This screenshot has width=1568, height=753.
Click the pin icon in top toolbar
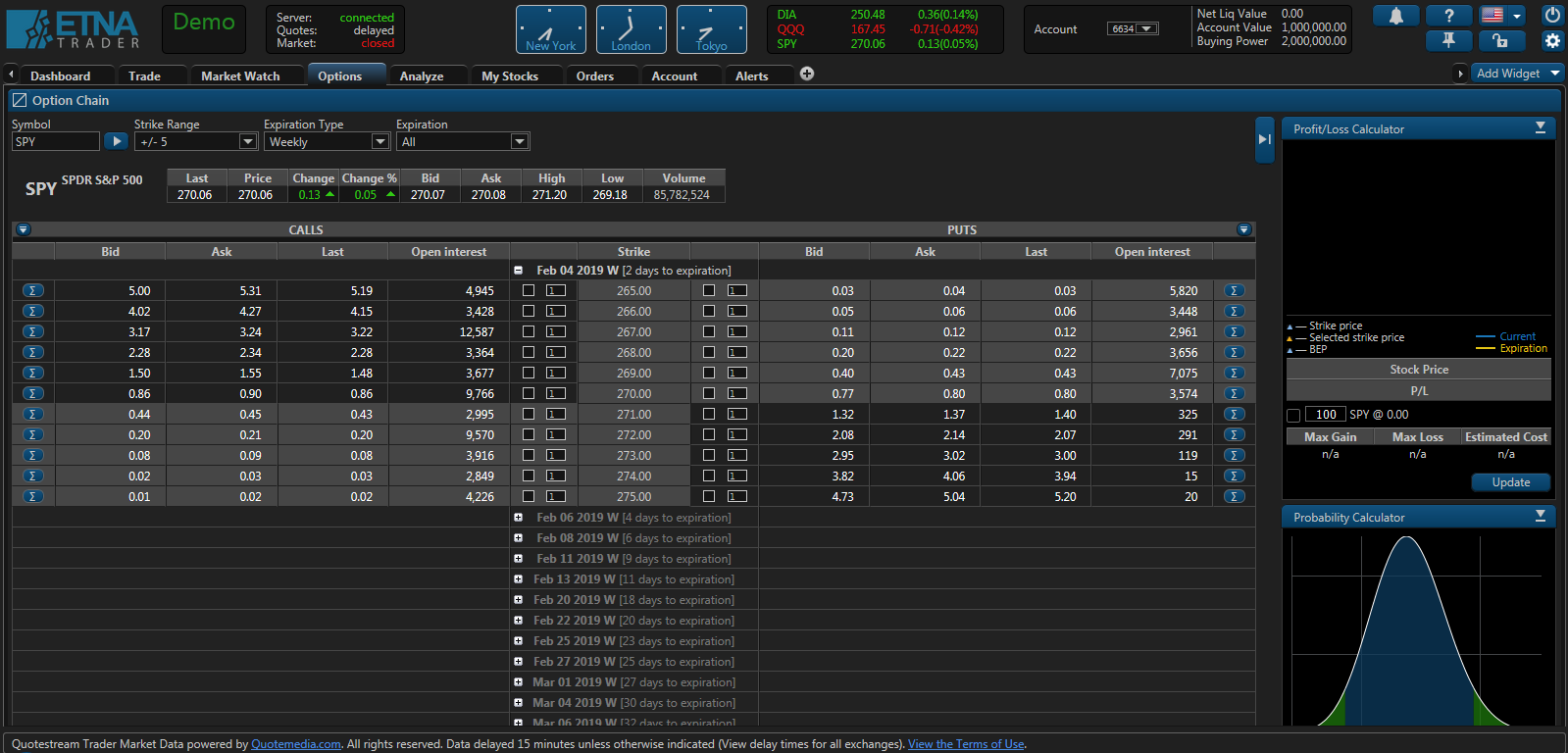tap(1448, 40)
